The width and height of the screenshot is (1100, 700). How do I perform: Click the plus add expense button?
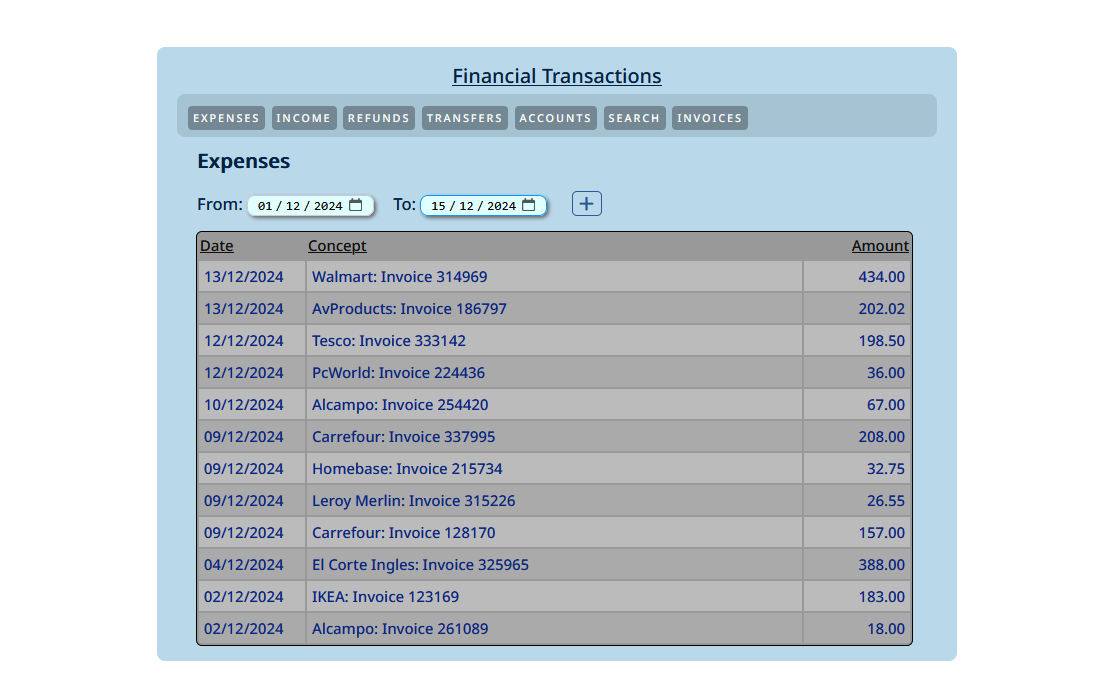coord(586,203)
